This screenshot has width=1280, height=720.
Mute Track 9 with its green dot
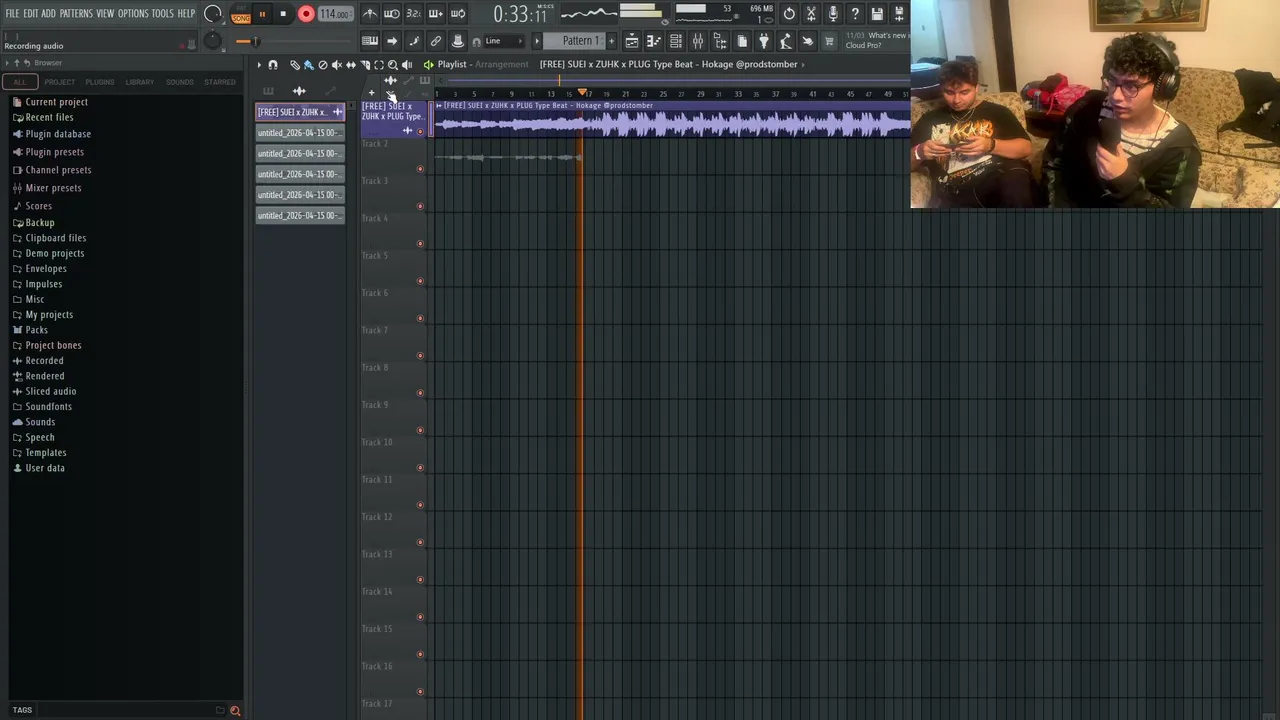tap(420, 430)
